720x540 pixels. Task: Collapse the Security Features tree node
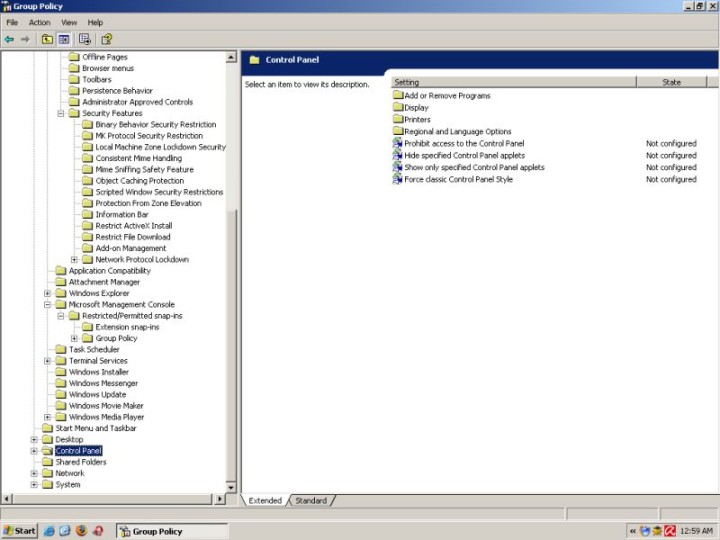[x=61, y=114]
